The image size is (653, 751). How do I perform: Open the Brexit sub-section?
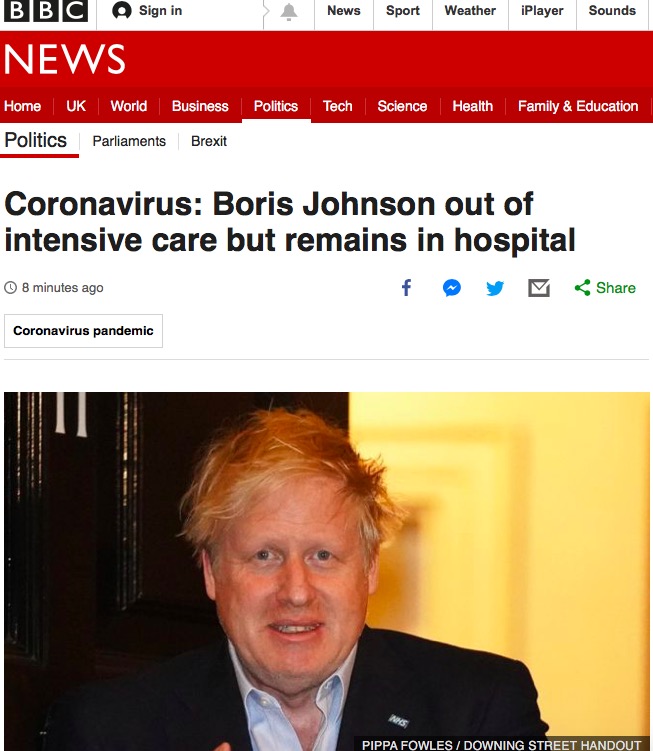[x=208, y=141]
